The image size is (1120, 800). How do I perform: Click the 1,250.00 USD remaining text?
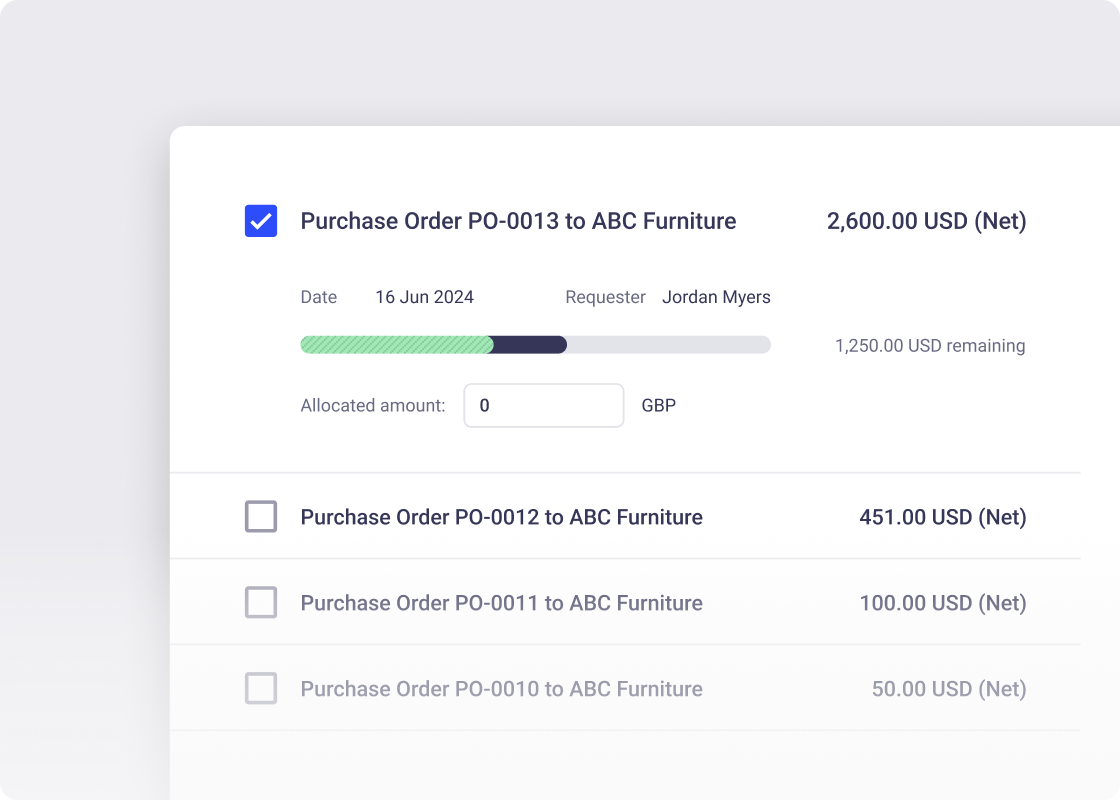coord(930,346)
